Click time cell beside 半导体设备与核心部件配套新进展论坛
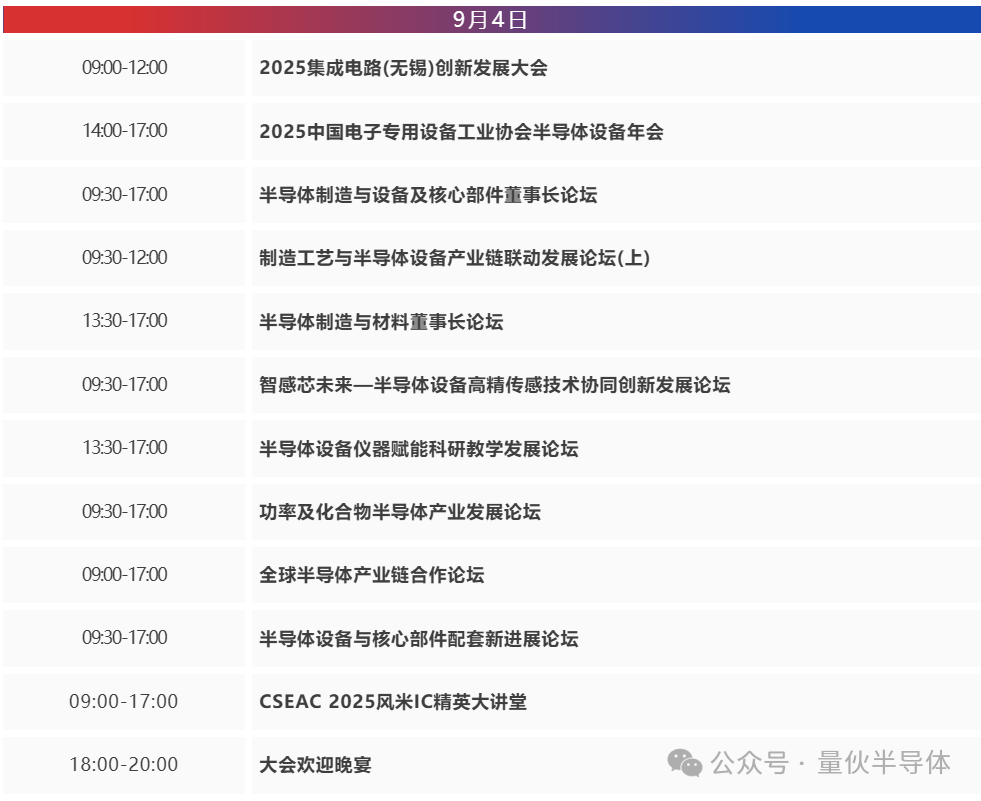981x801 pixels. (125, 638)
